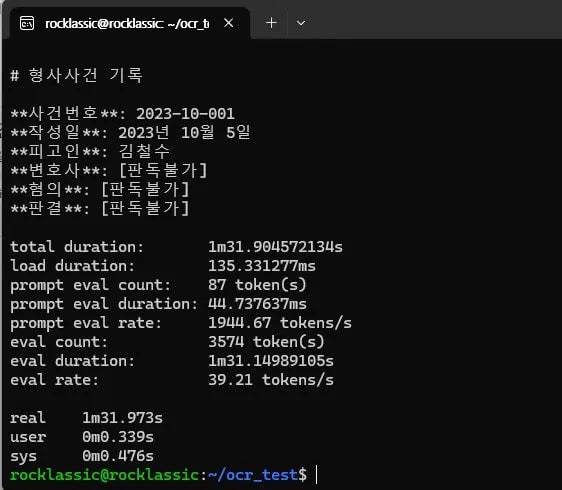Image resolution: width=562 pixels, height=490 pixels.
Task: Click the terminal icon in the tab
Action: (27, 23)
